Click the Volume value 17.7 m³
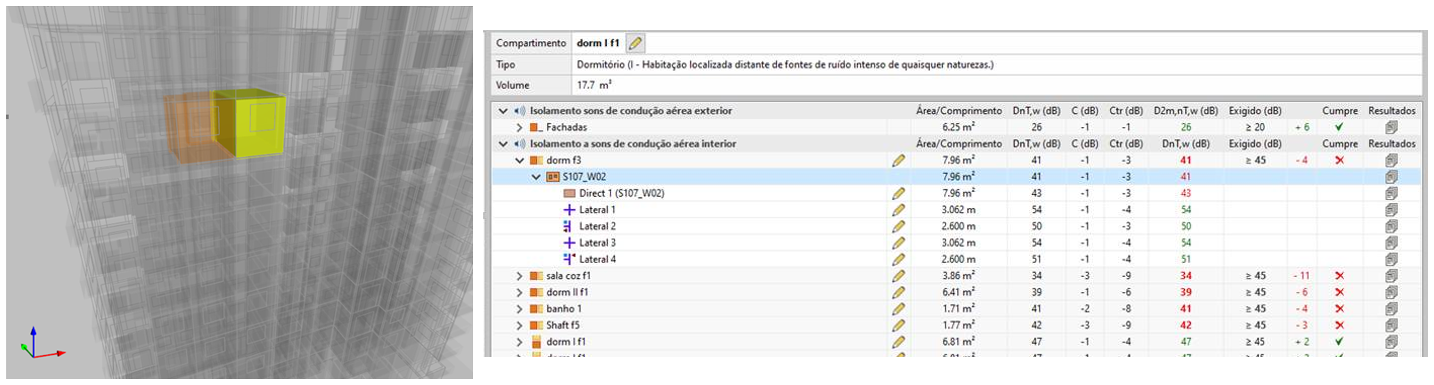Image resolution: width=1434 pixels, height=385 pixels. (593, 85)
